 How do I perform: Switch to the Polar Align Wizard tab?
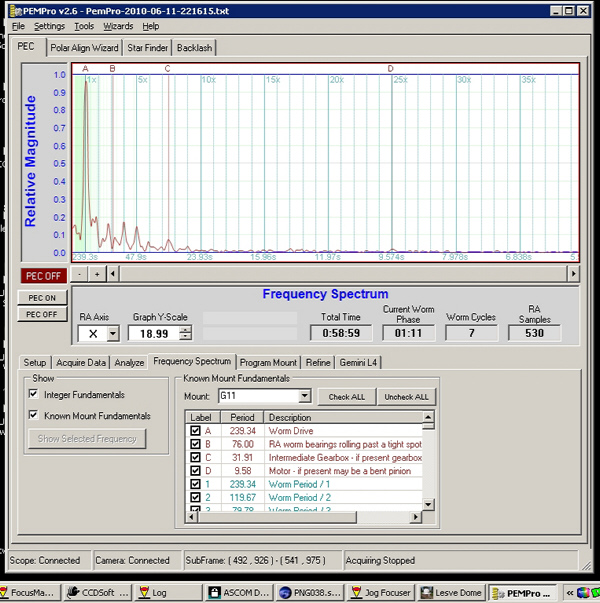coord(84,48)
